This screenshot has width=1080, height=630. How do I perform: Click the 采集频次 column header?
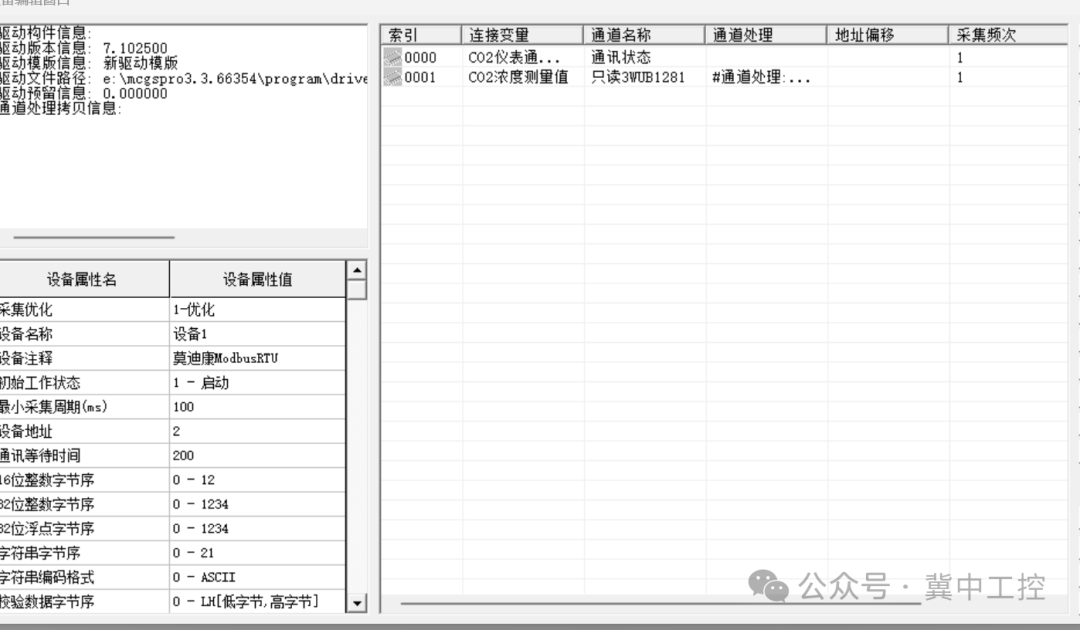pyautogui.click(x=1008, y=34)
